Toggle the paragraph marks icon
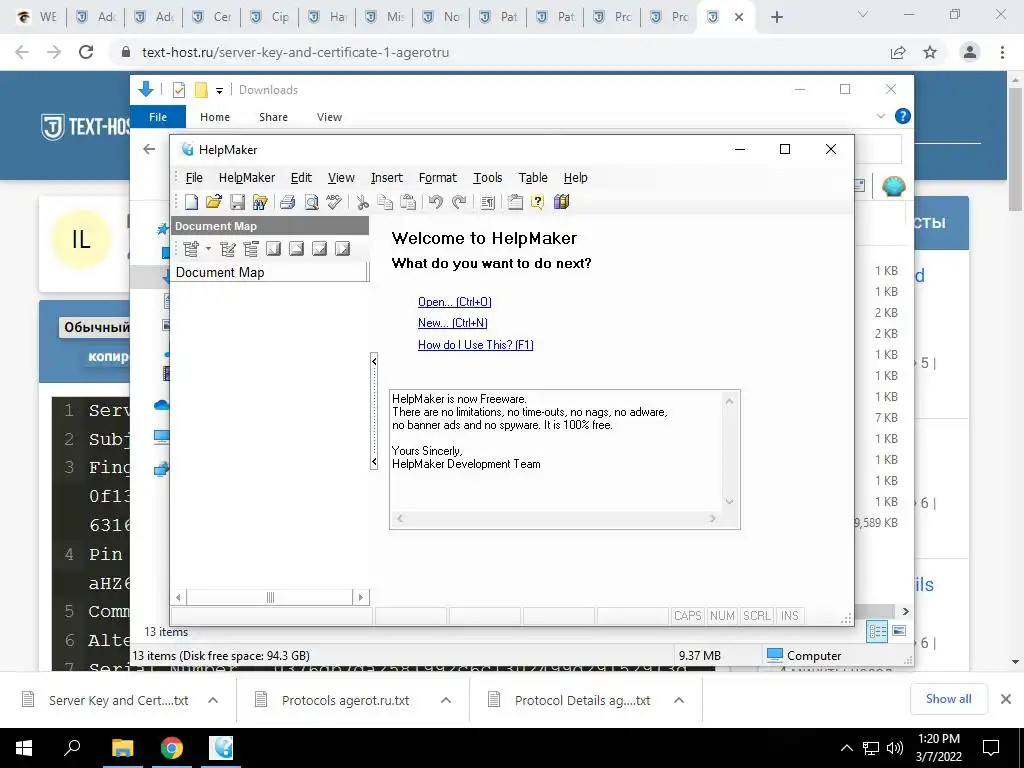The width and height of the screenshot is (1024, 768). (487, 202)
